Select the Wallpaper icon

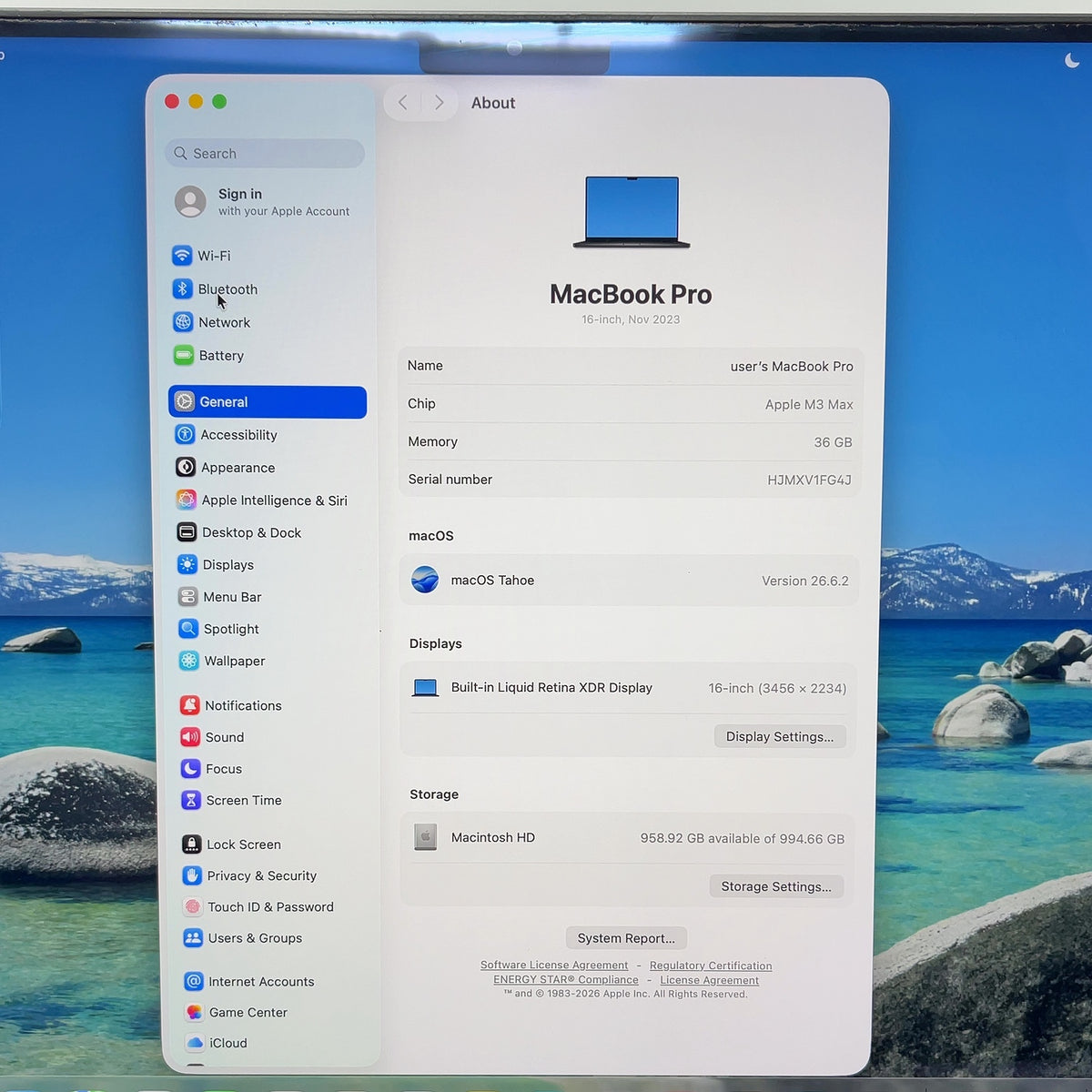click(188, 661)
